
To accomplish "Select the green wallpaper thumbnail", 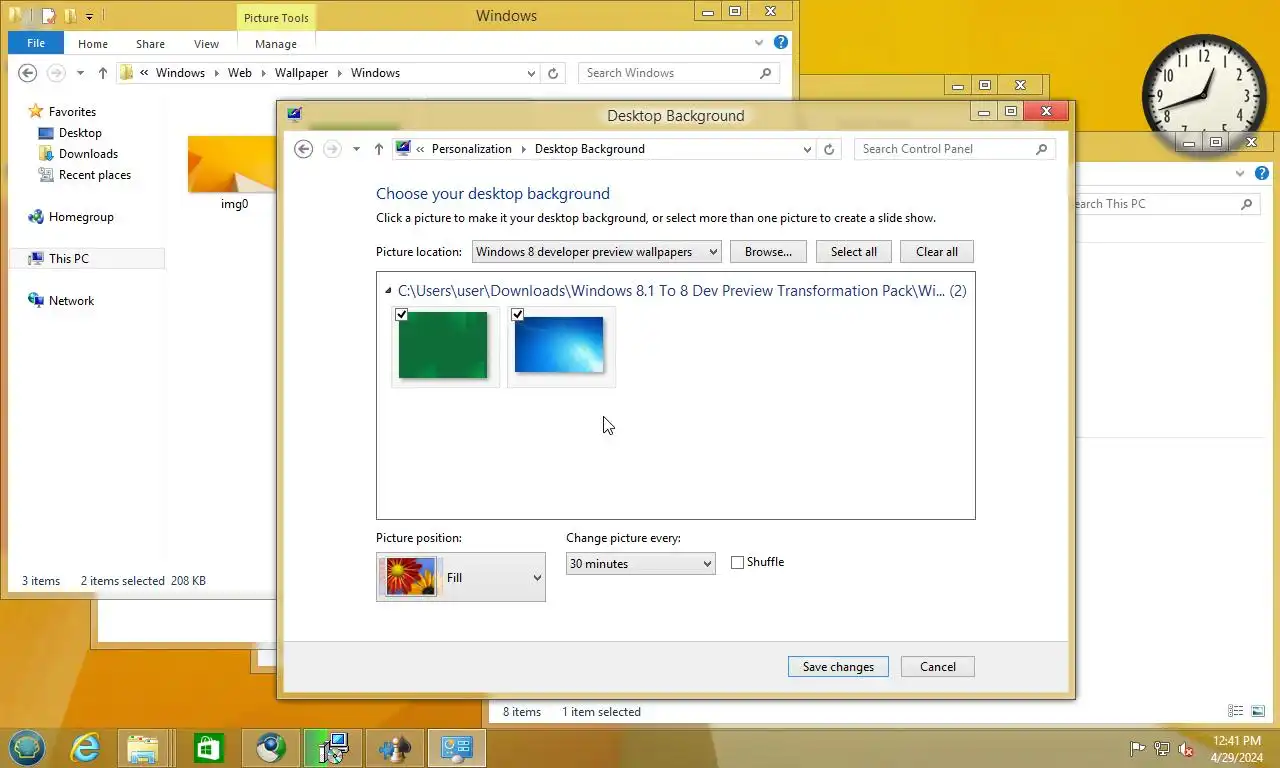I will (444, 346).
